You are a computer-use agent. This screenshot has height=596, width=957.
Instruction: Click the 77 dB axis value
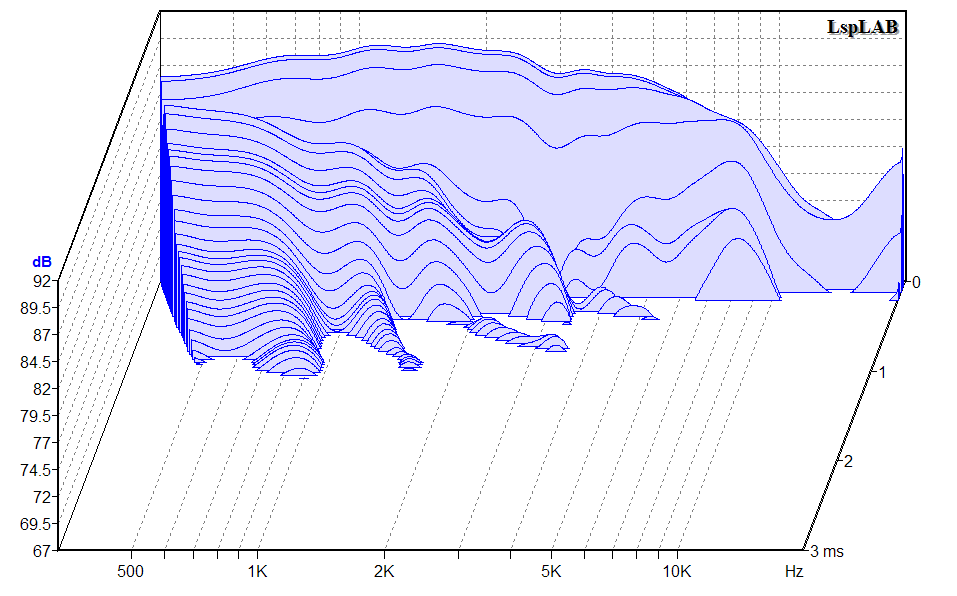[x=43, y=443]
